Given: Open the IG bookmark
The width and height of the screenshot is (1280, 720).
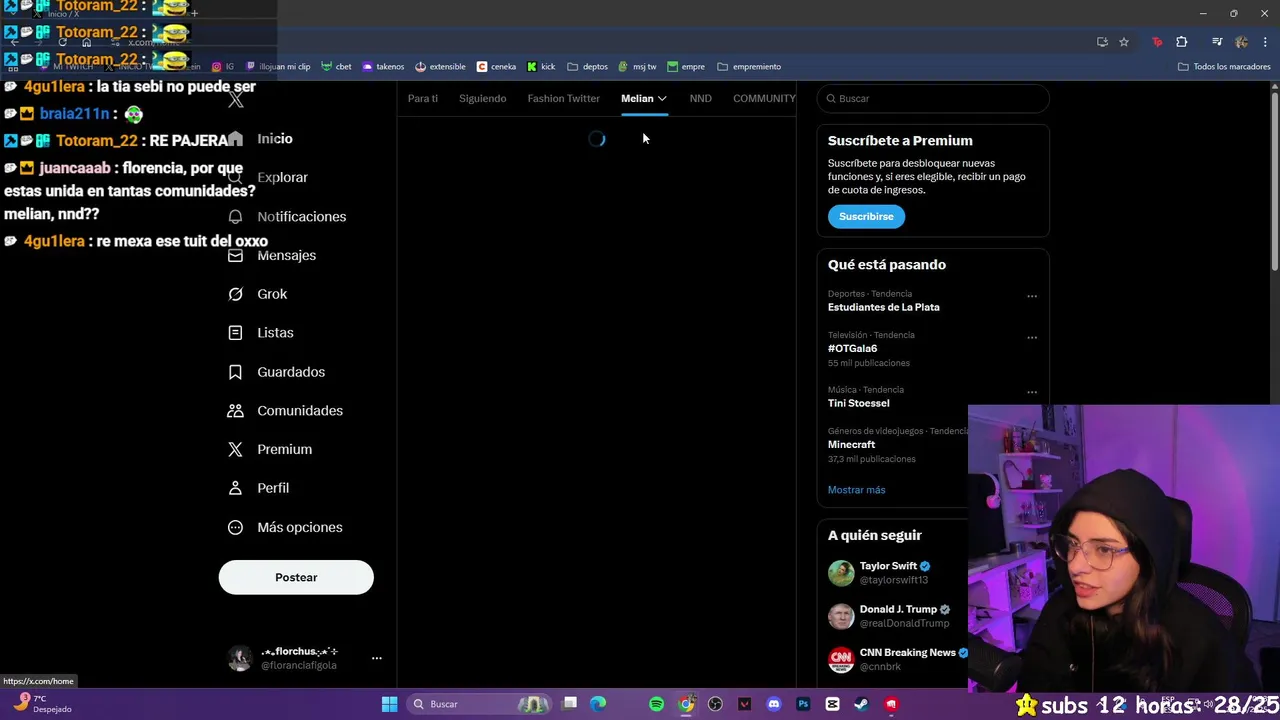Looking at the screenshot, I should (x=223, y=67).
